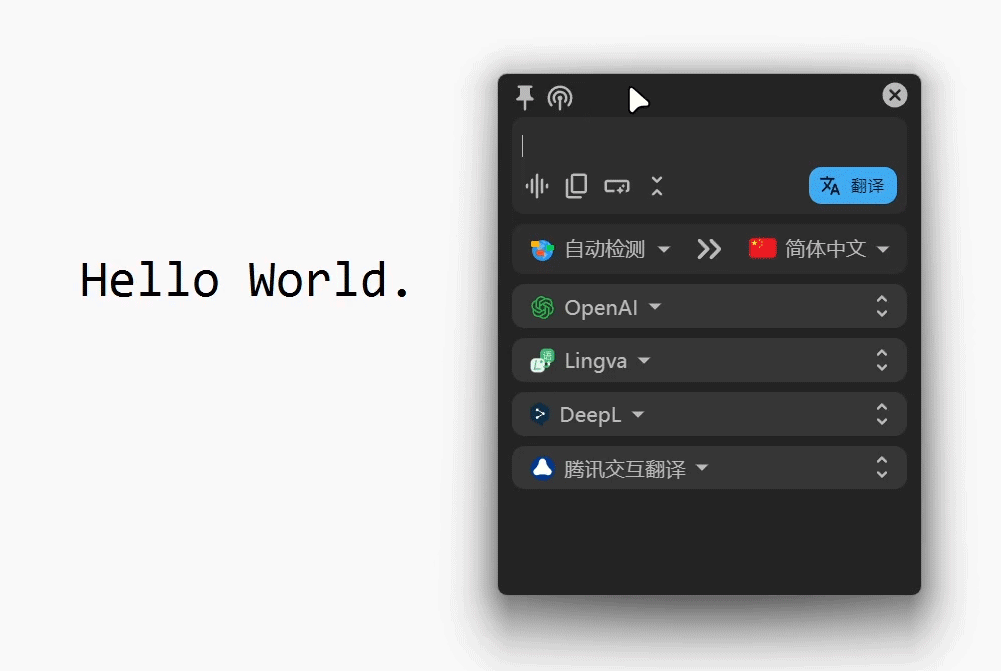This screenshot has height=671, width=1001.
Task: Expand the Lingva result panel
Action: 882,361
